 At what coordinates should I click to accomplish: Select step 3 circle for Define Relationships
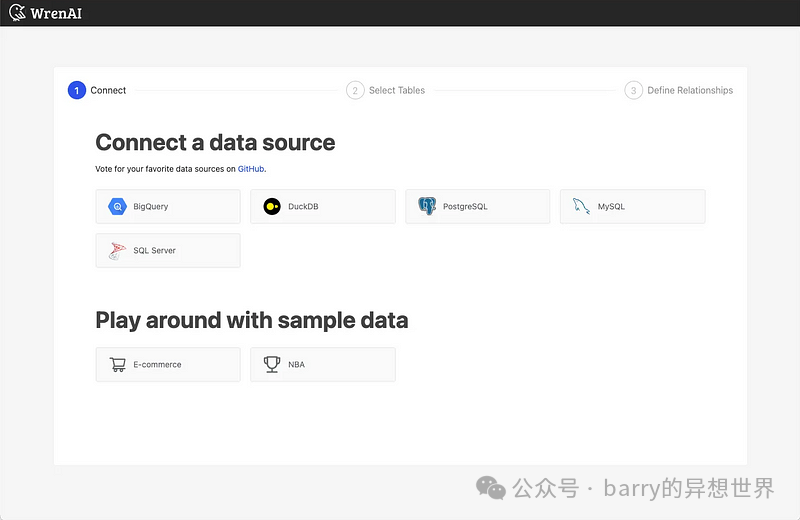(x=634, y=90)
